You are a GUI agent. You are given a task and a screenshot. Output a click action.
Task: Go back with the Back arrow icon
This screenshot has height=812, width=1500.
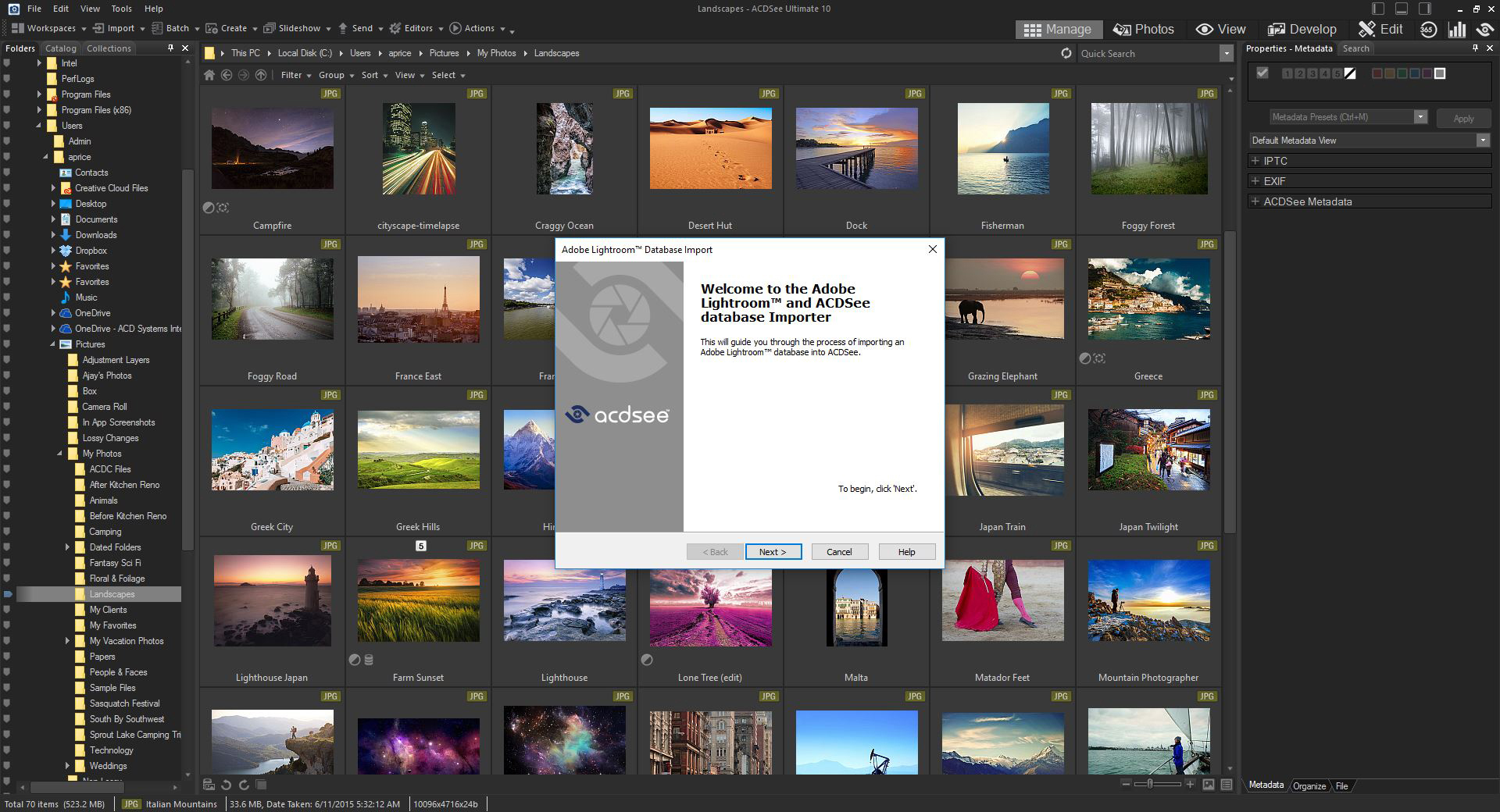[x=227, y=75]
